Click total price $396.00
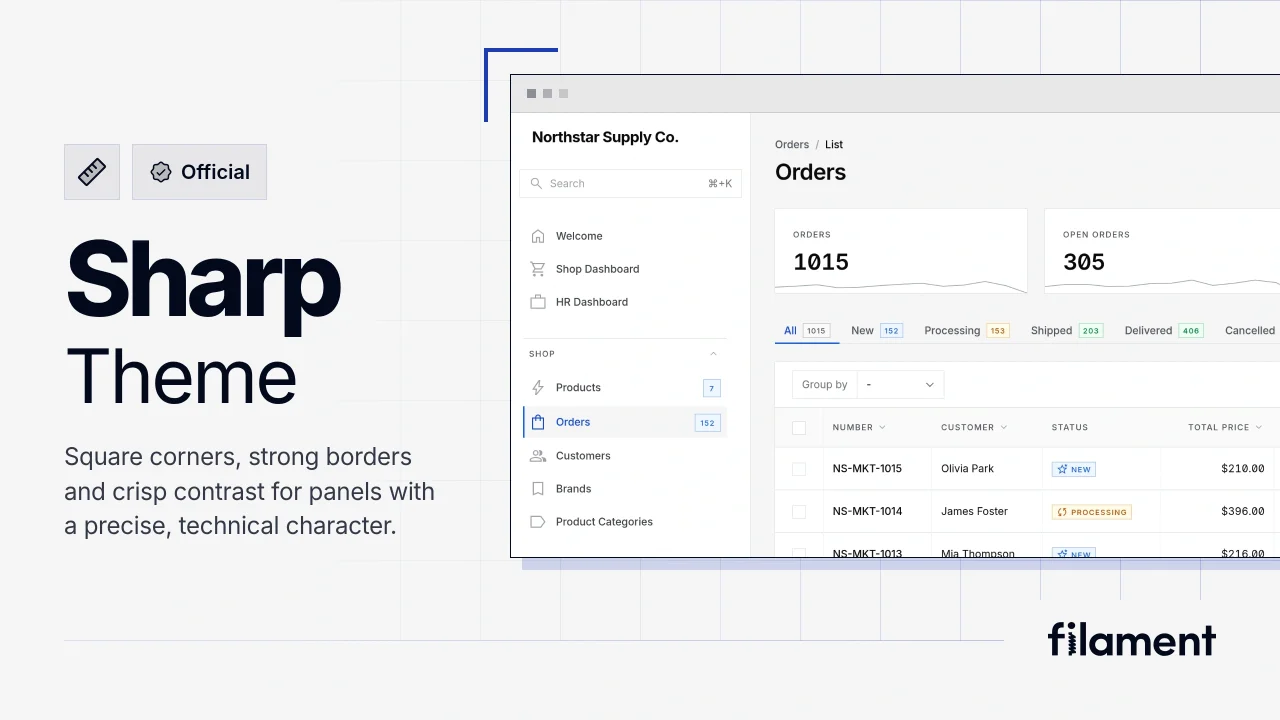Screen dimensions: 1280x720 (x=1243, y=512)
